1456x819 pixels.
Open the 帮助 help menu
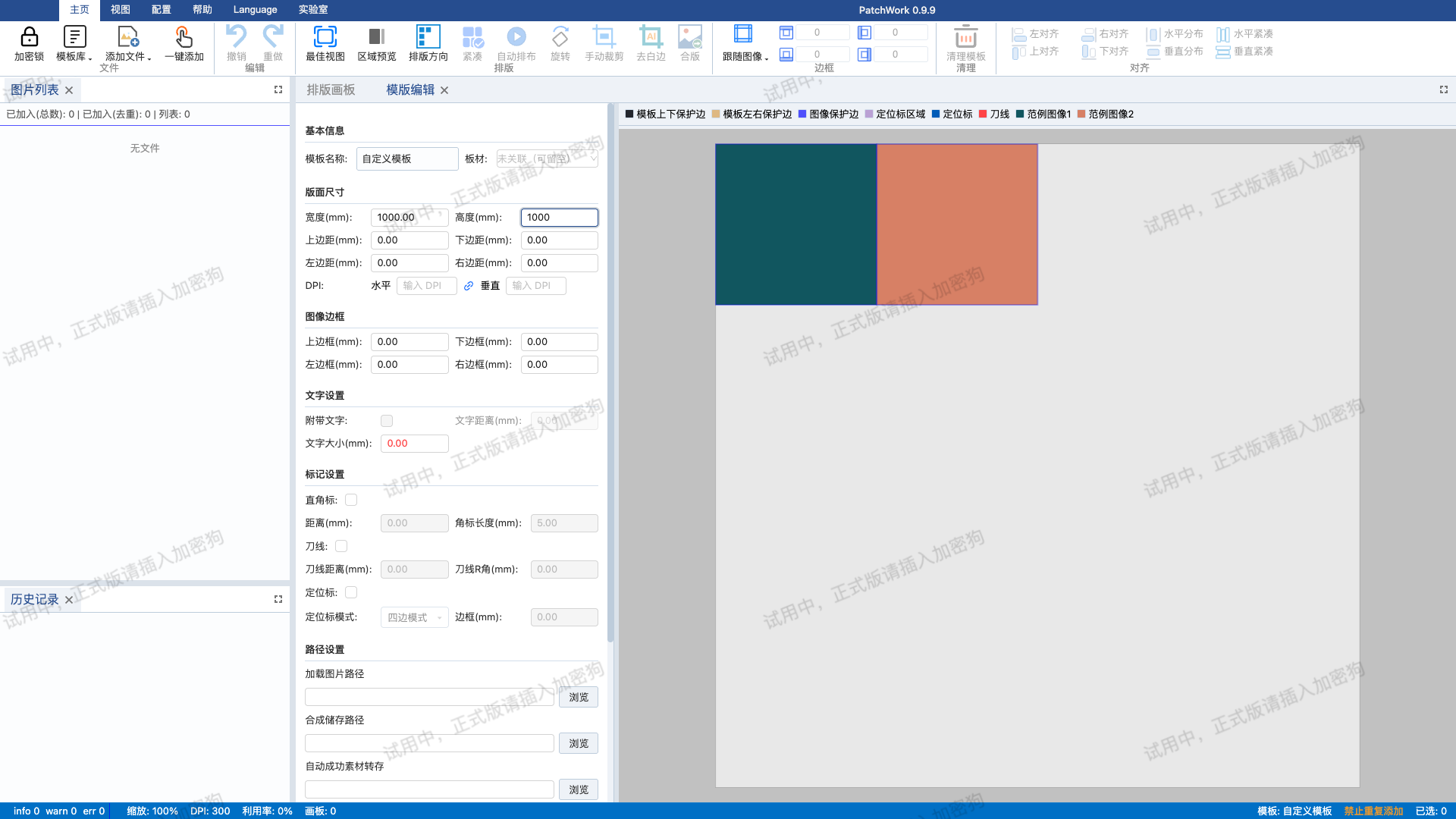[202, 10]
